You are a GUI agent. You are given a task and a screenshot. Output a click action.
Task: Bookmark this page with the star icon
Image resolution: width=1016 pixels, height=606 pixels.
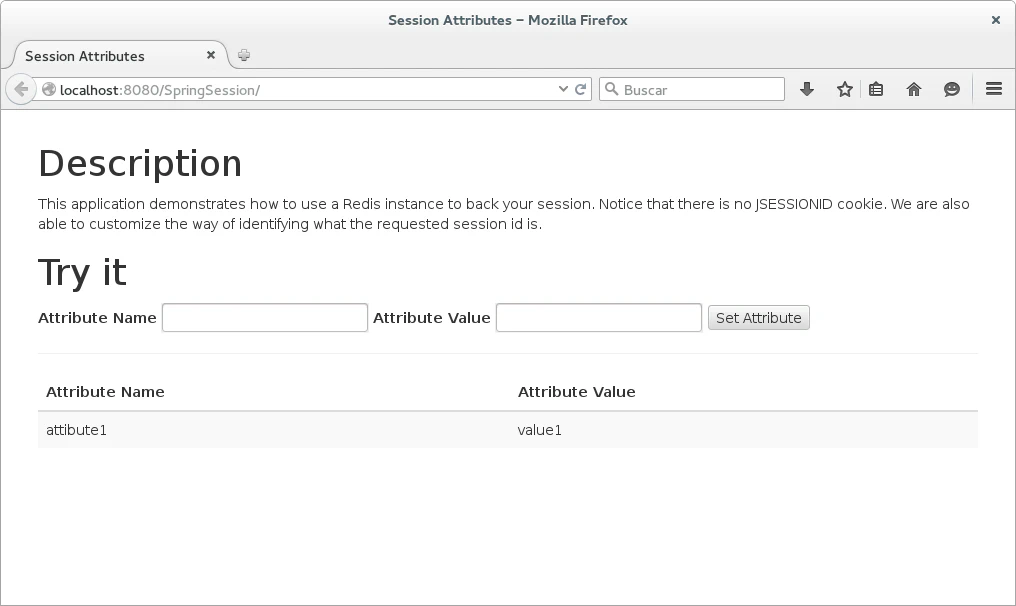pos(845,89)
